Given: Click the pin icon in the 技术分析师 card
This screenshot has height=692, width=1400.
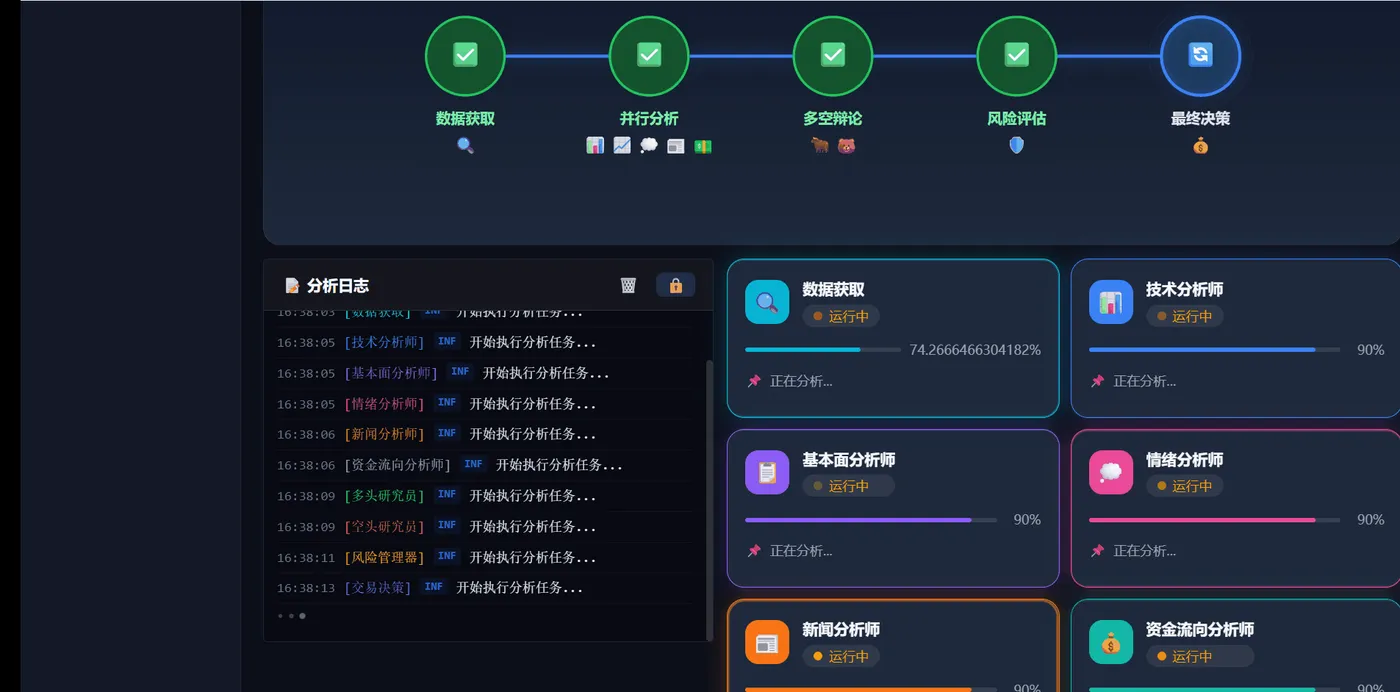Looking at the screenshot, I should [x=1098, y=381].
